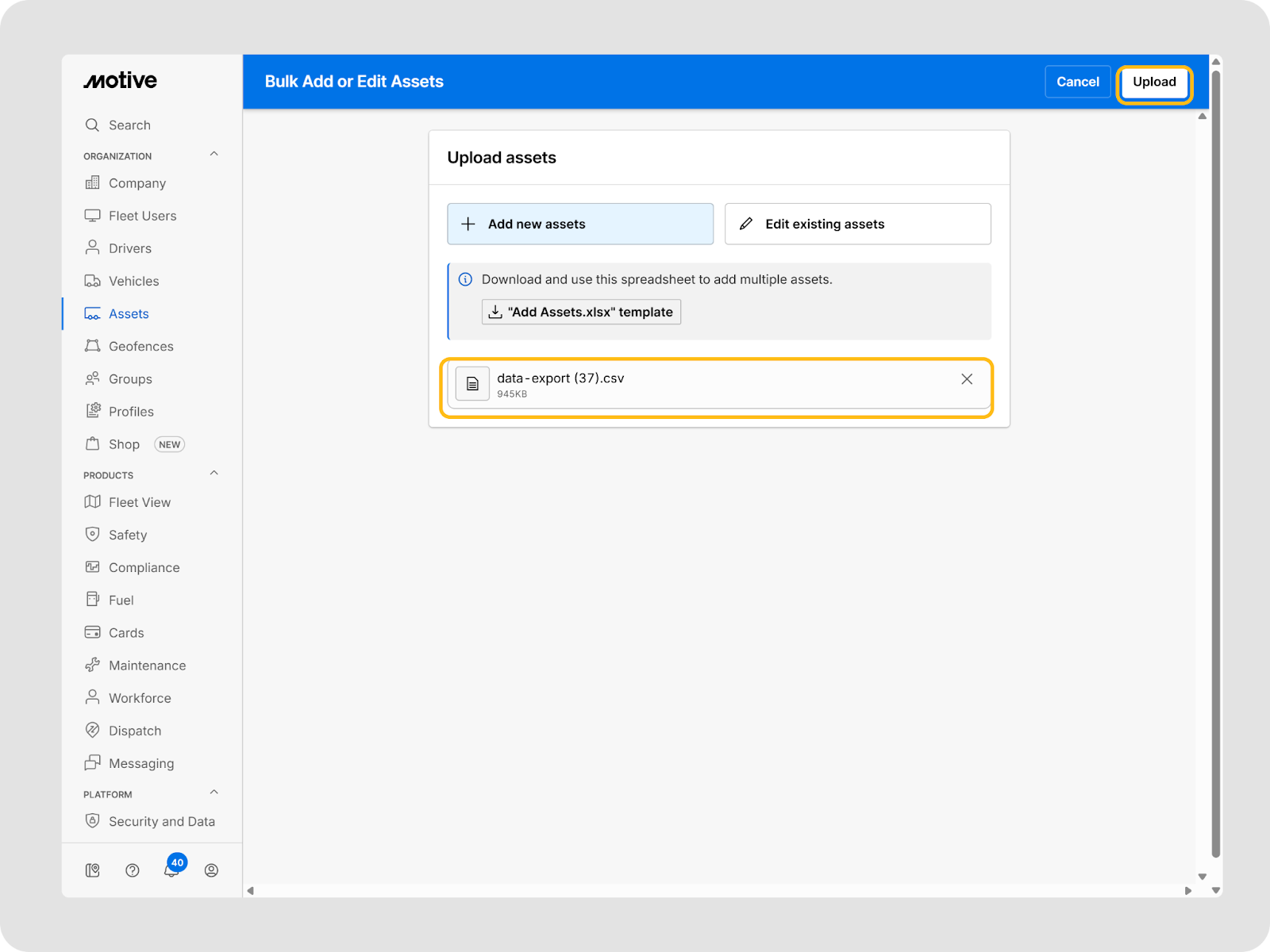Click the notifications bell icon
Screen dimensions: 1270x952
point(171,870)
